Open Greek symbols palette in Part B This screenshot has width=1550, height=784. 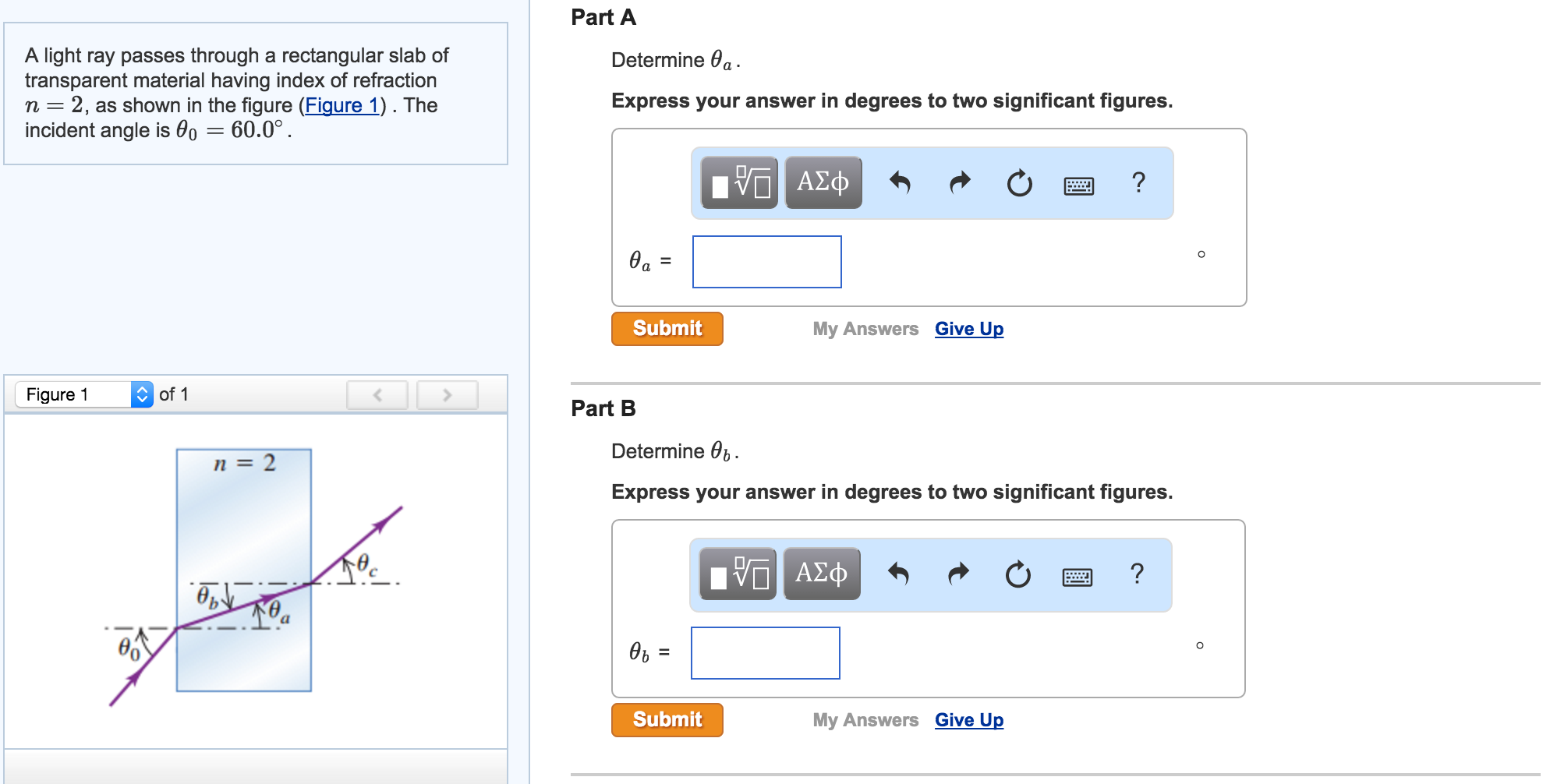(822, 574)
